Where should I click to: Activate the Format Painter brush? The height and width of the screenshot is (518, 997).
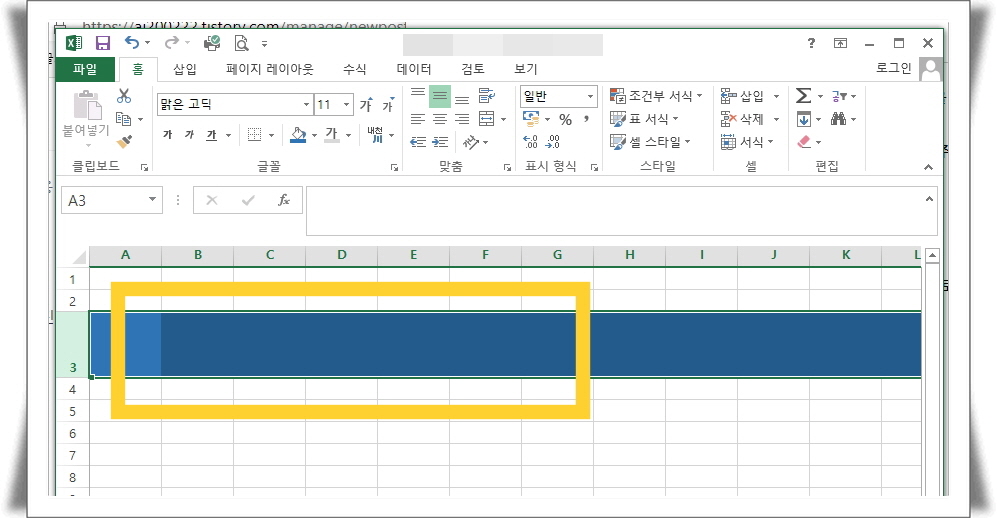(x=125, y=141)
